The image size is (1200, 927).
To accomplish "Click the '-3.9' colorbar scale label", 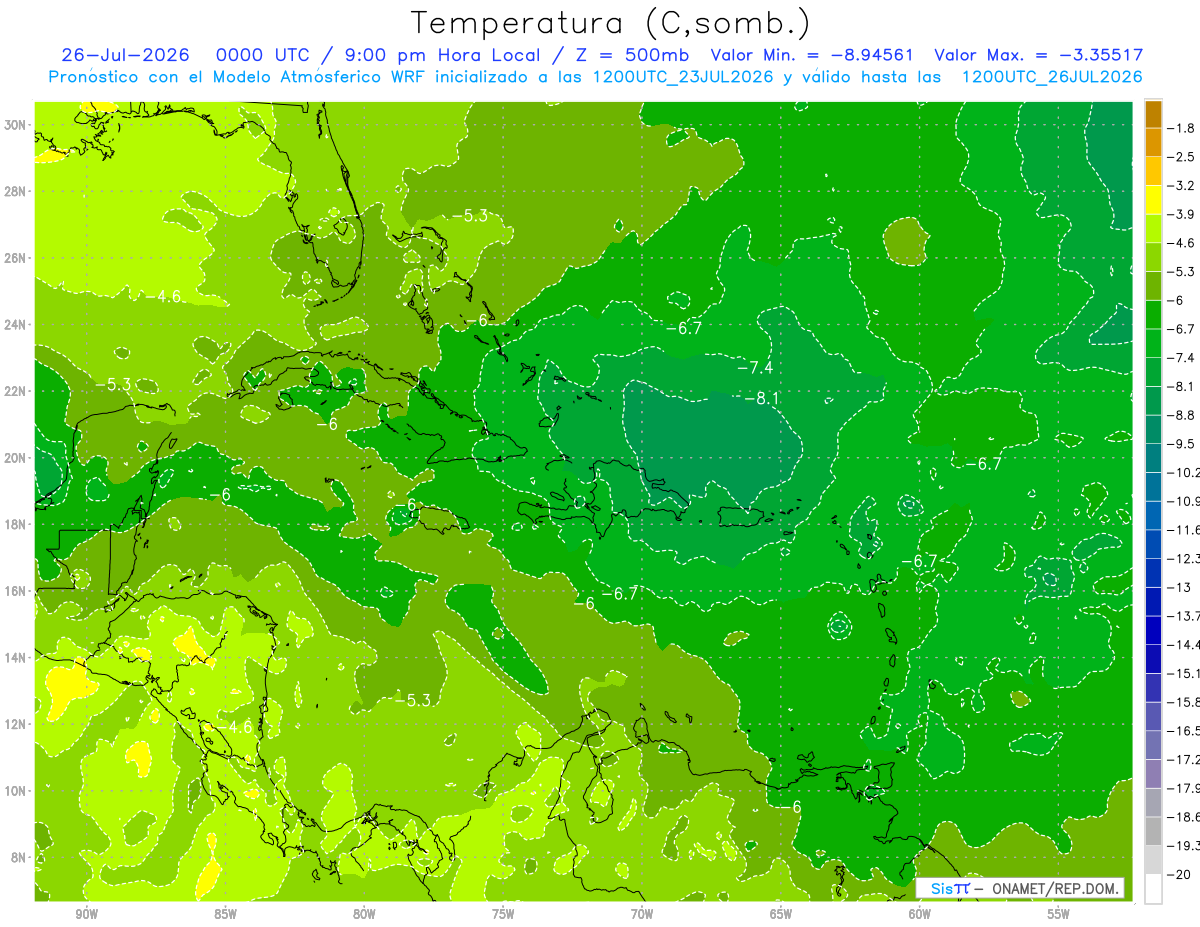I will 1183,214.
